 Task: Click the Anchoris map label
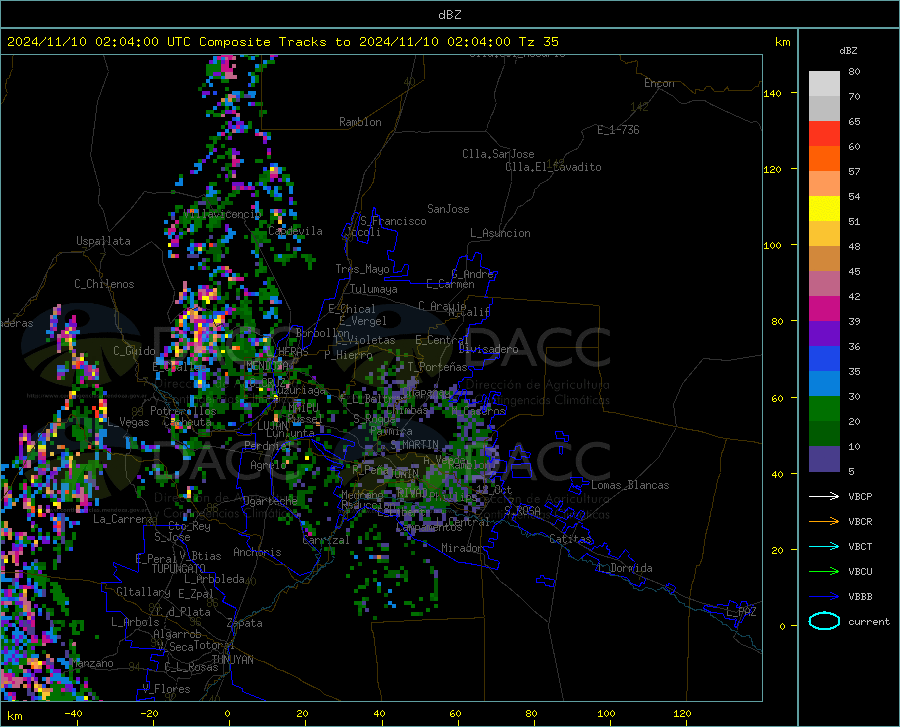click(257, 552)
